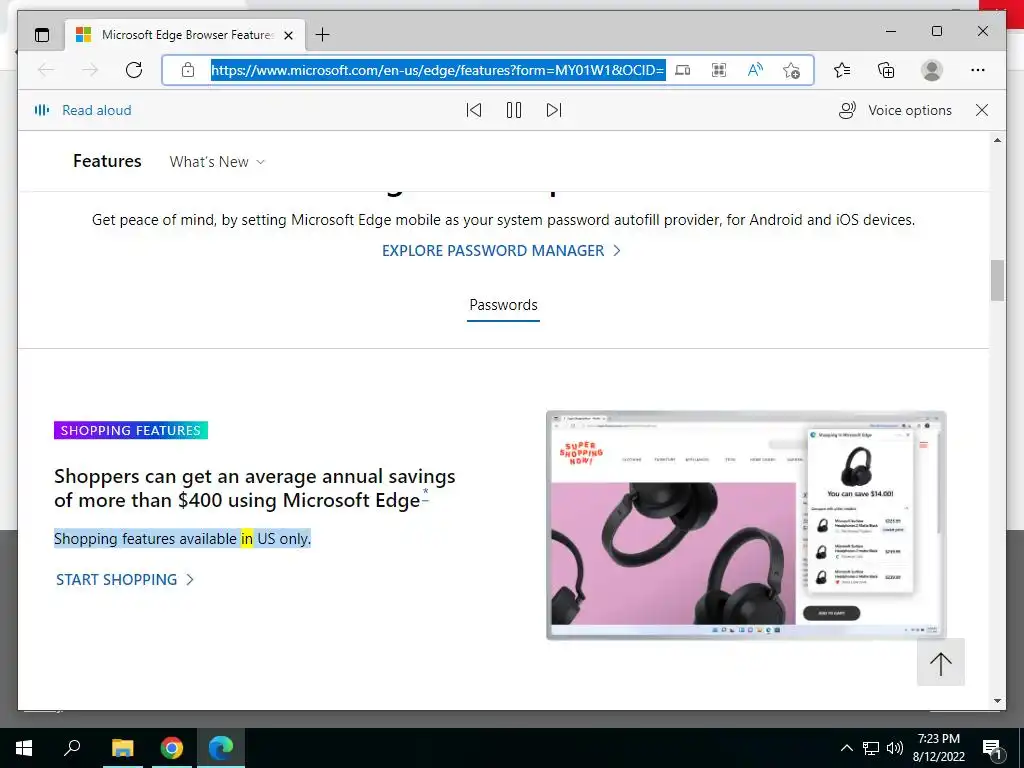The height and width of the screenshot is (768, 1024).
Task: Follow the Explore Password Manager link
Action: pos(501,251)
